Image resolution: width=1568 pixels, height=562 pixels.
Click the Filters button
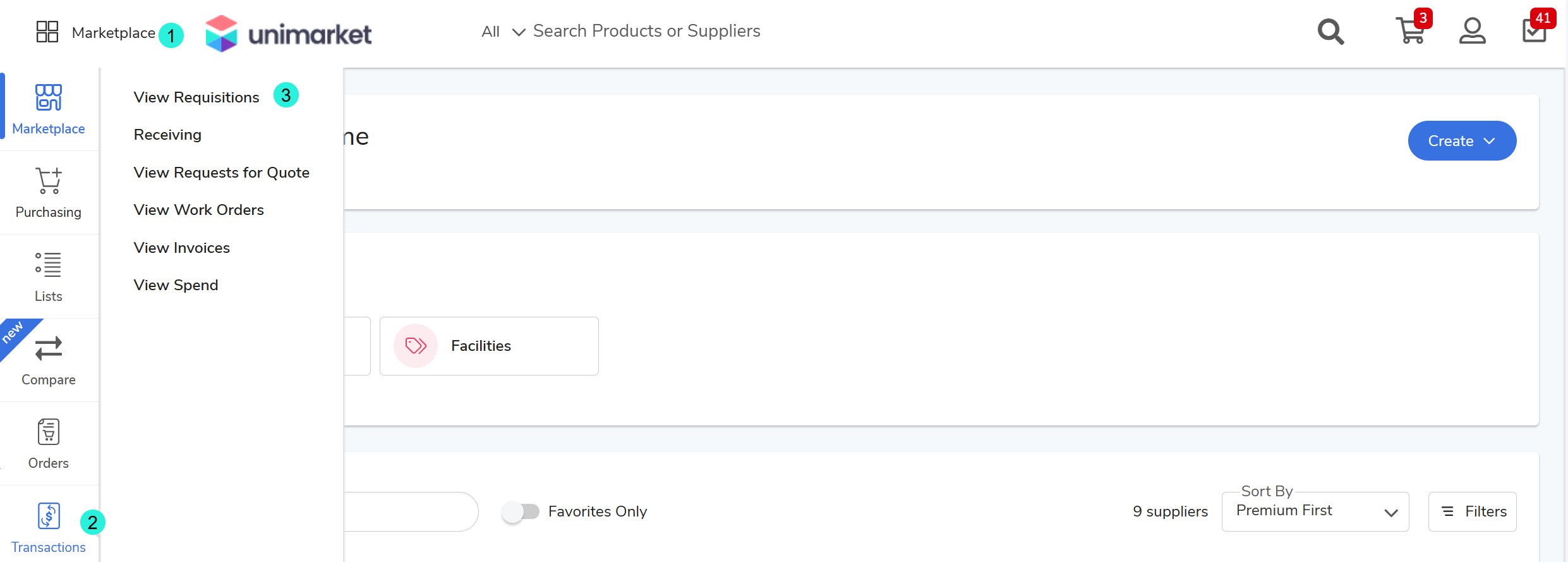click(1472, 511)
